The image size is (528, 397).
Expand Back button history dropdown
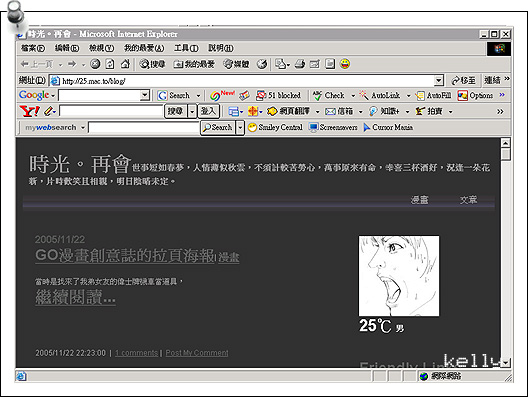(60, 64)
